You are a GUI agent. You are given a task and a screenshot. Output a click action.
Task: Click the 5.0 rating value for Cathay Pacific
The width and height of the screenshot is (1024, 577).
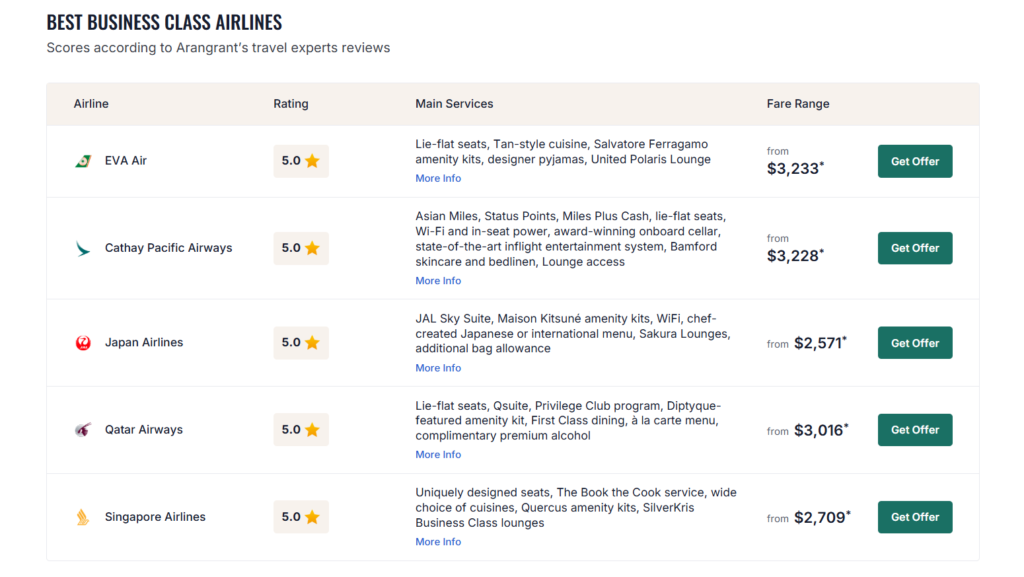coord(291,248)
